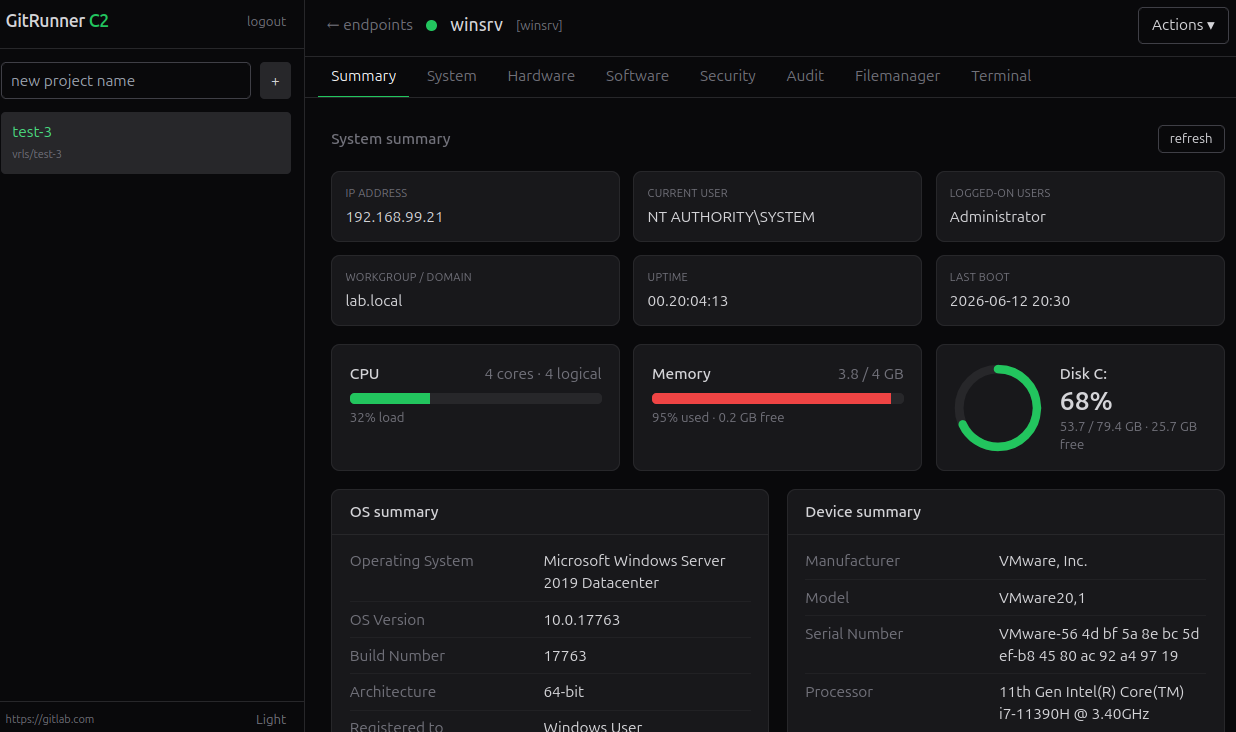Click the [winsrv] hostname tag
Screen dimensions: 1236x732
[x=539, y=26]
